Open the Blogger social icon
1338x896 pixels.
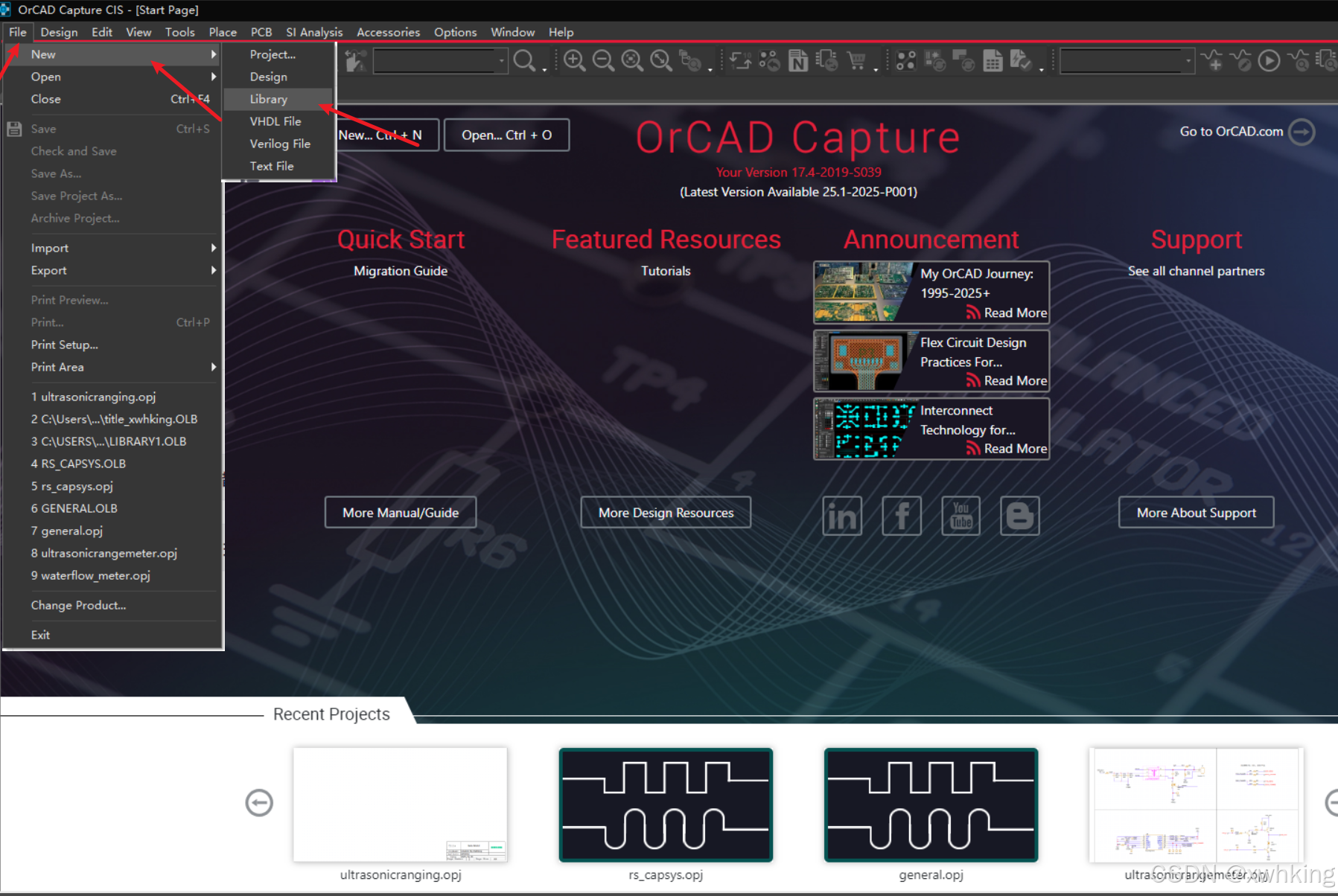tap(1020, 516)
